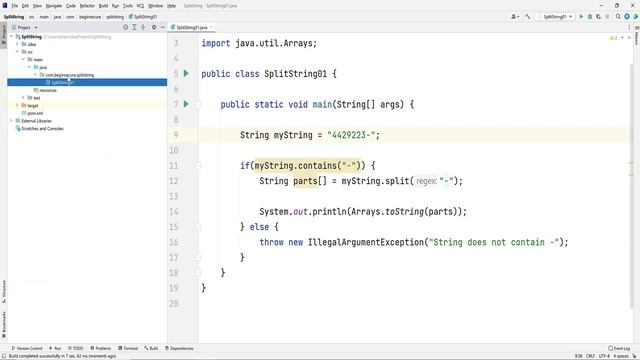Image resolution: width=640 pixels, height=360 pixels.
Task: Open the Maven tool window on the right edge
Action: click(636, 37)
